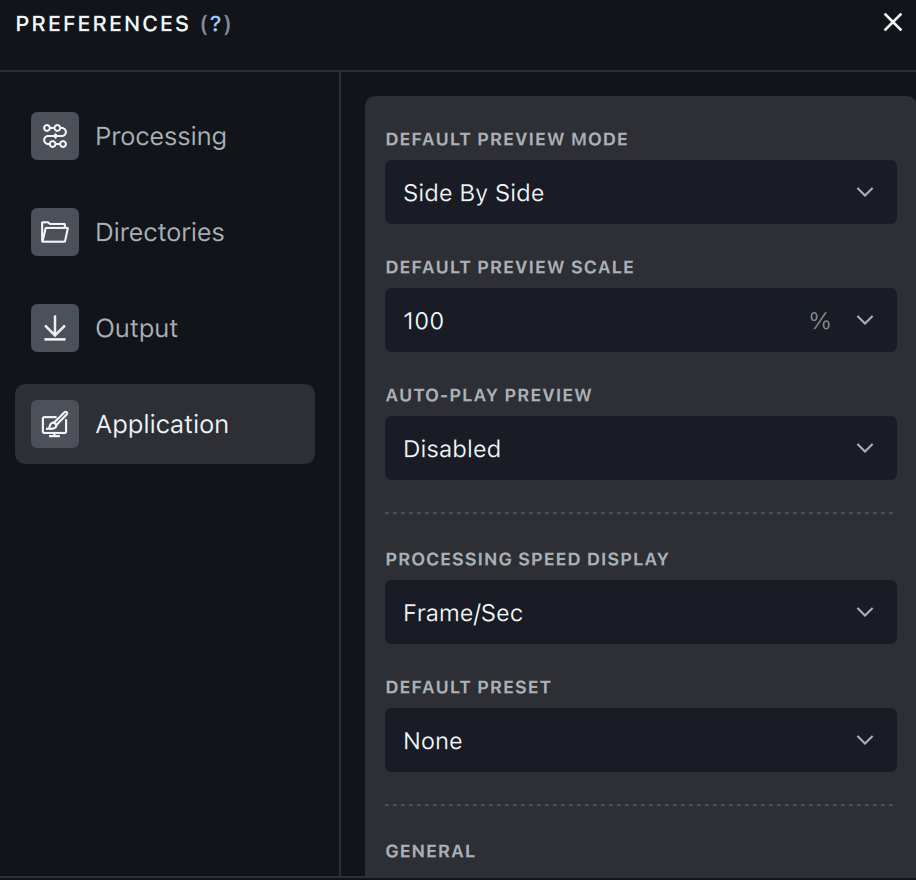Open the Output preferences label
This screenshot has width=916, height=880.
click(x=137, y=328)
